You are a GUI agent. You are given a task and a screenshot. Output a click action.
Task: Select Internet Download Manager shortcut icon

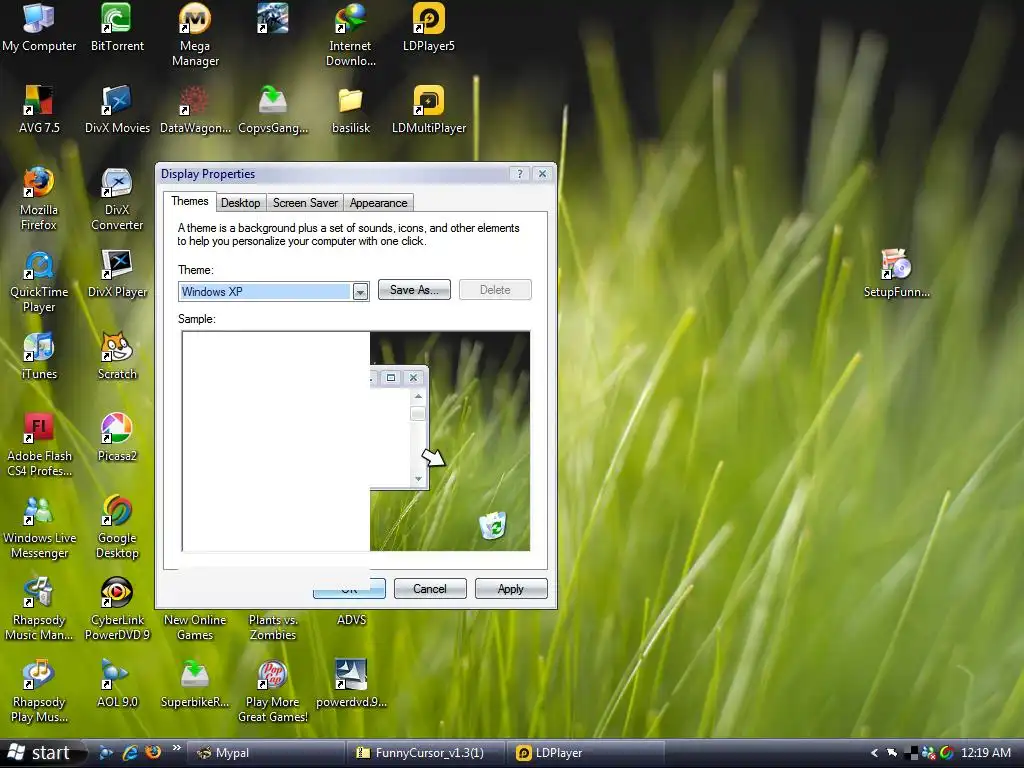click(x=350, y=36)
